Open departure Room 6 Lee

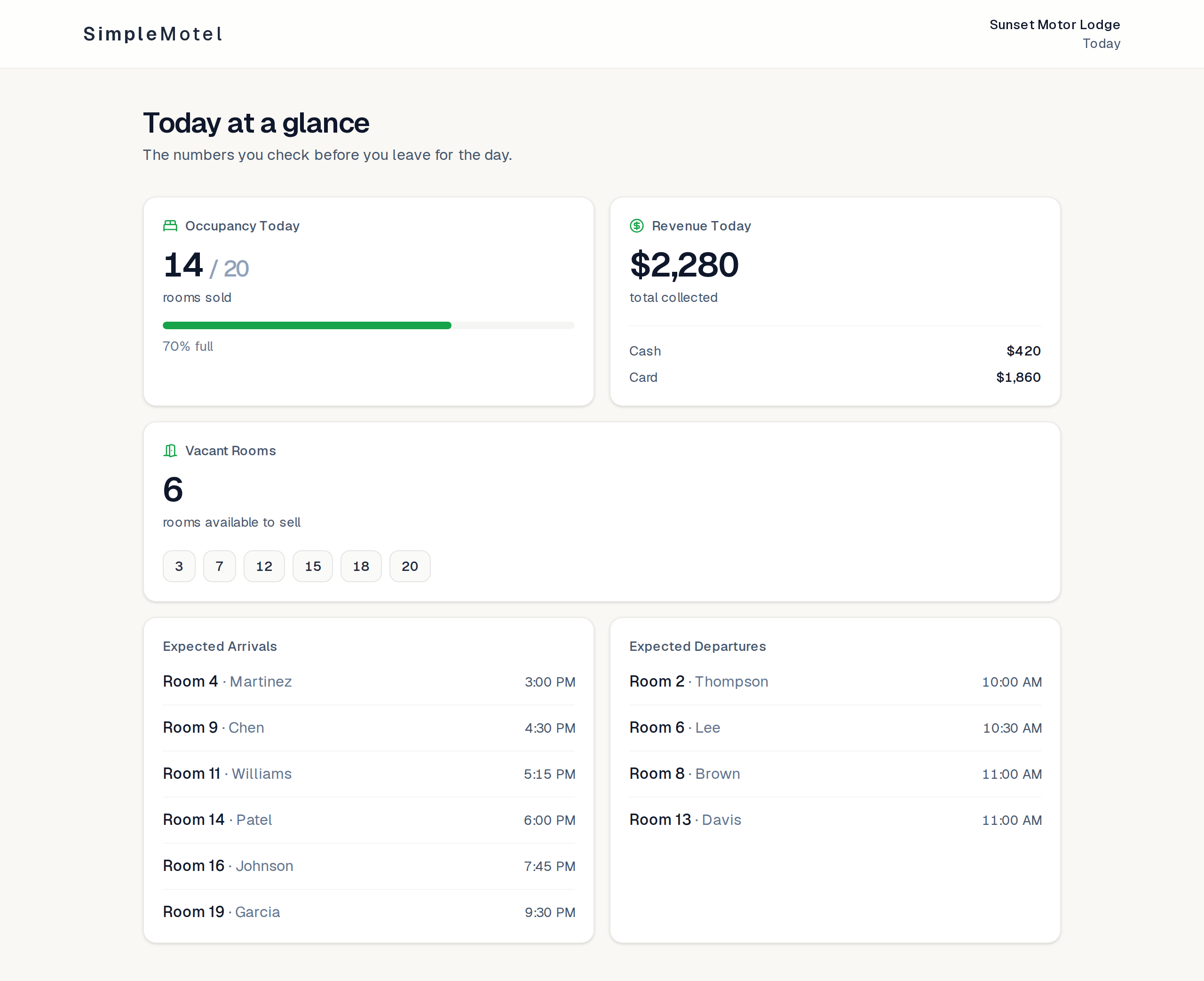[835, 728]
